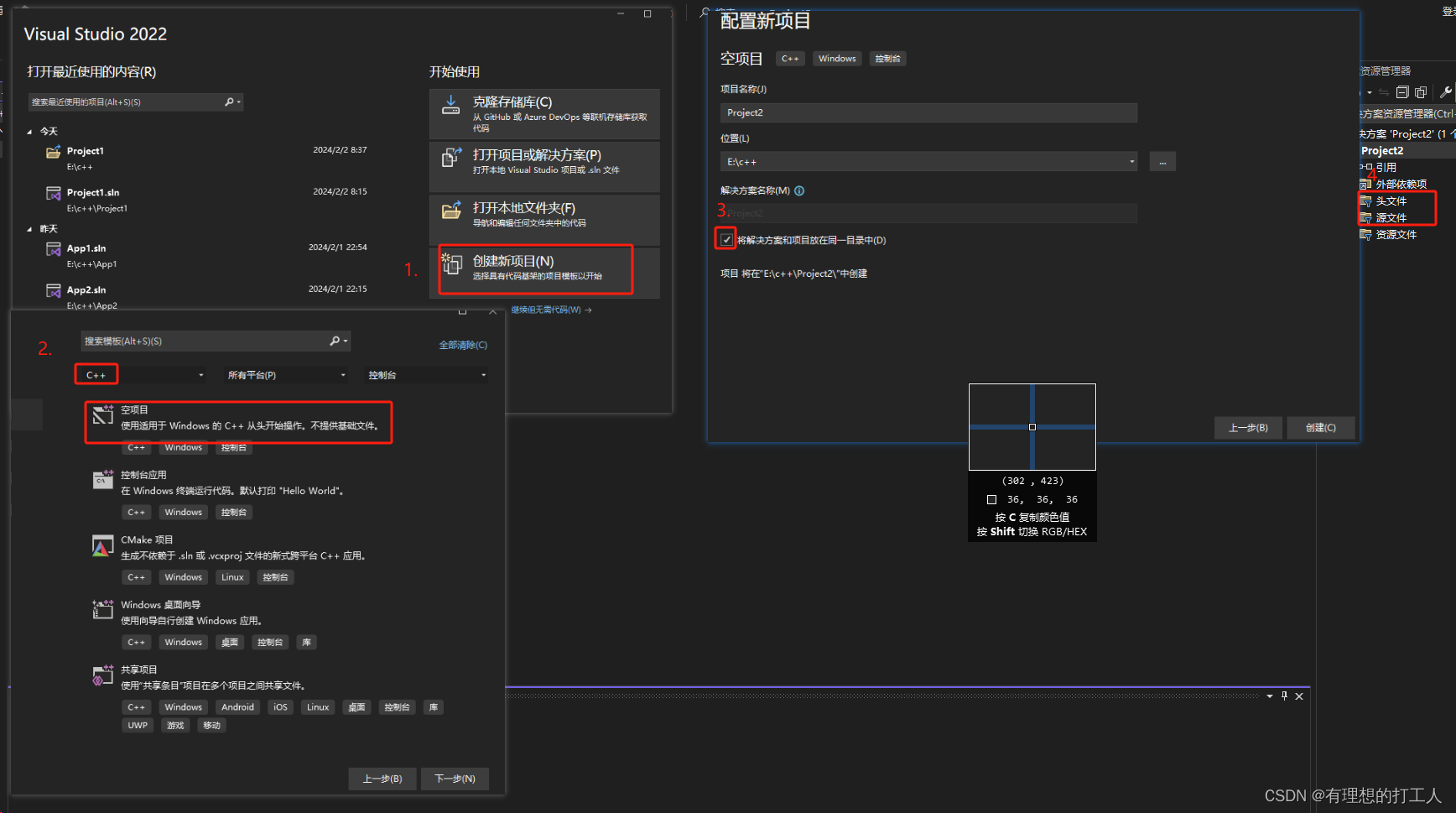The image size is (1456, 813).
Task: Select the Console App template entry
Action: [285, 492]
